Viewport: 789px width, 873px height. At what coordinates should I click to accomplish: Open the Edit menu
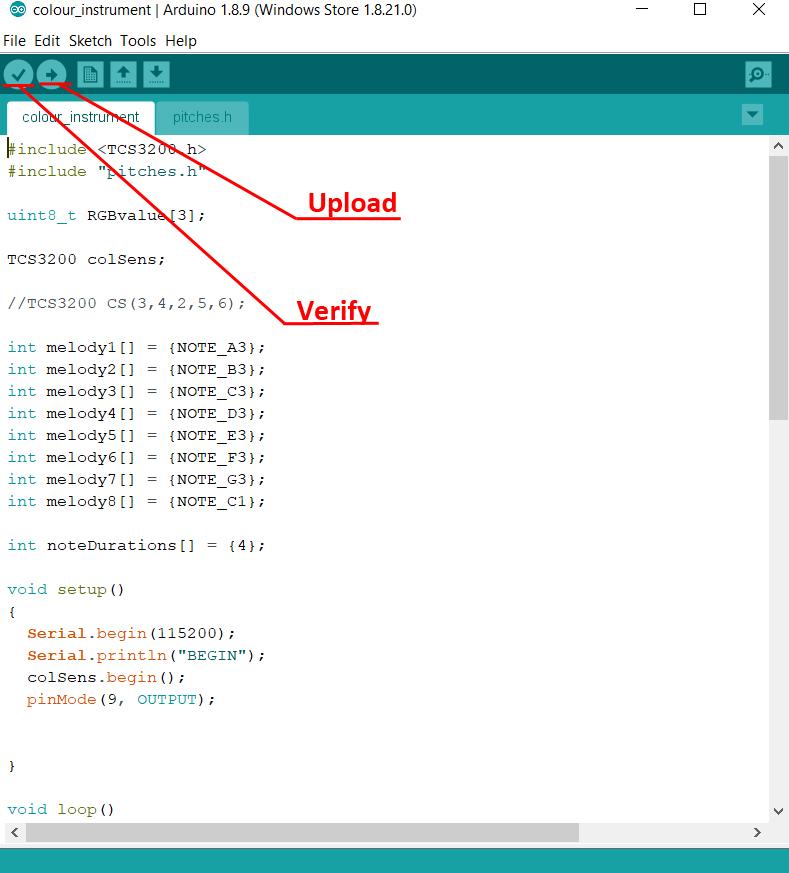47,41
